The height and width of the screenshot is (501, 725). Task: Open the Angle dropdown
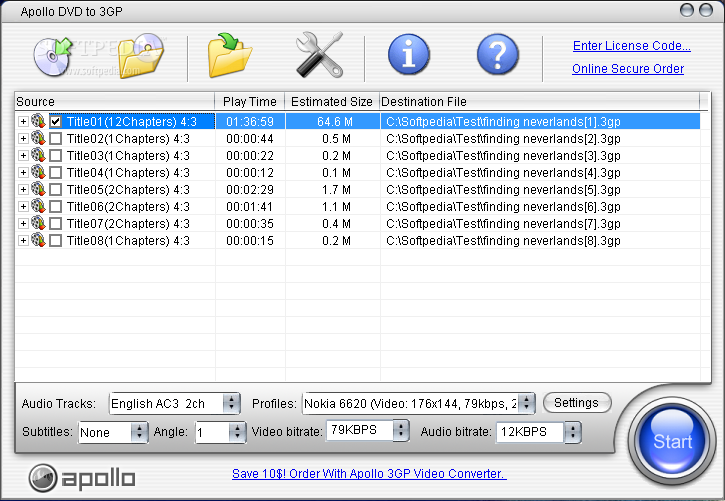(237, 432)
